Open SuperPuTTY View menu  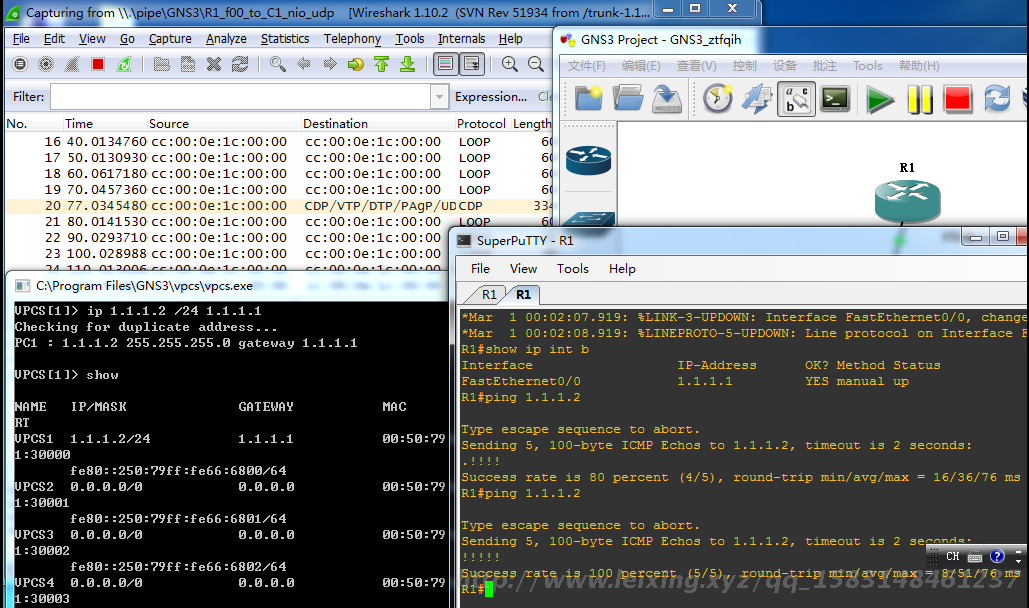[523, 269]
